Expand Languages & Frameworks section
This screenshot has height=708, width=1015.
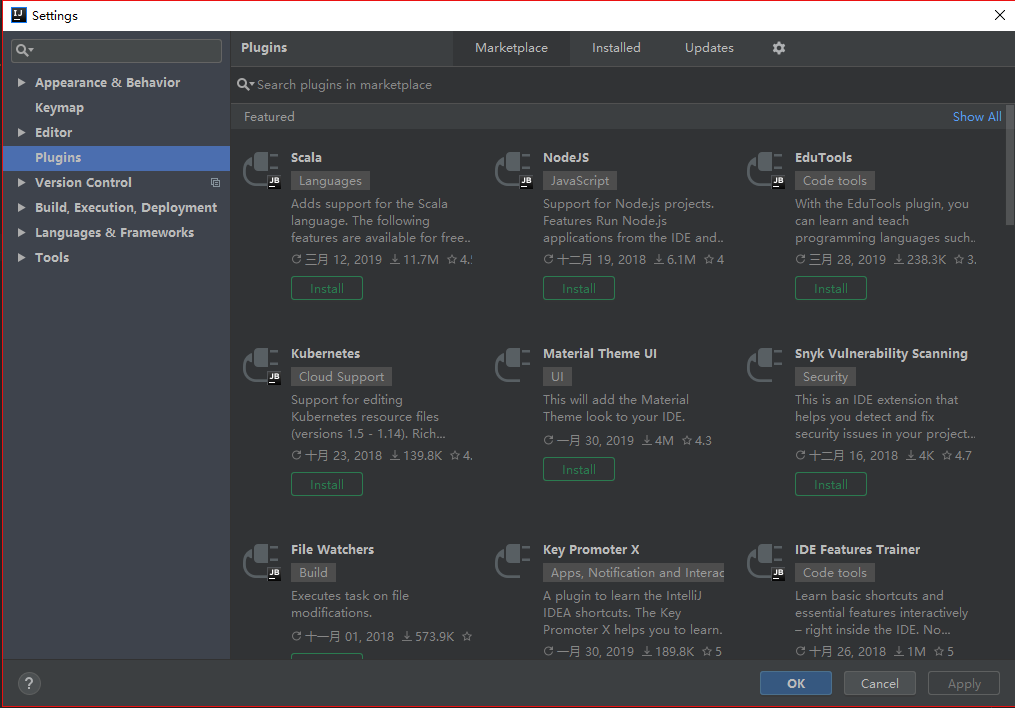(21, 232)
